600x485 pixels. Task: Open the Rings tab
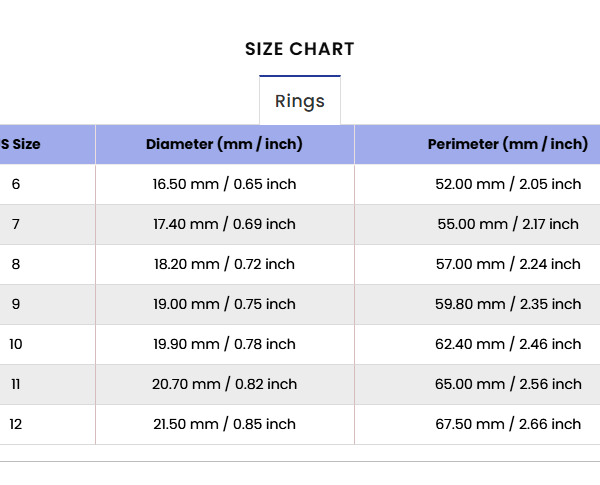[x=300, y=101]
